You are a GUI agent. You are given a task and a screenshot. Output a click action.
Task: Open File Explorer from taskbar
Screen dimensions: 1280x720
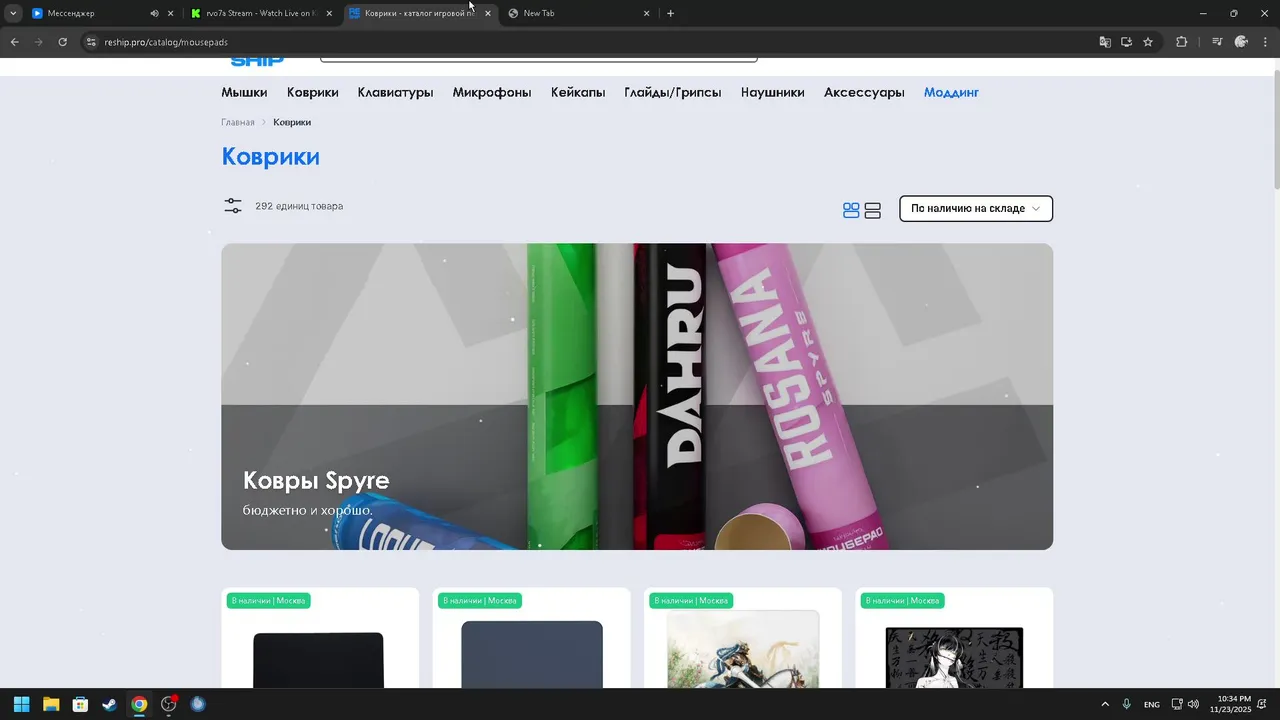[51, 704]
